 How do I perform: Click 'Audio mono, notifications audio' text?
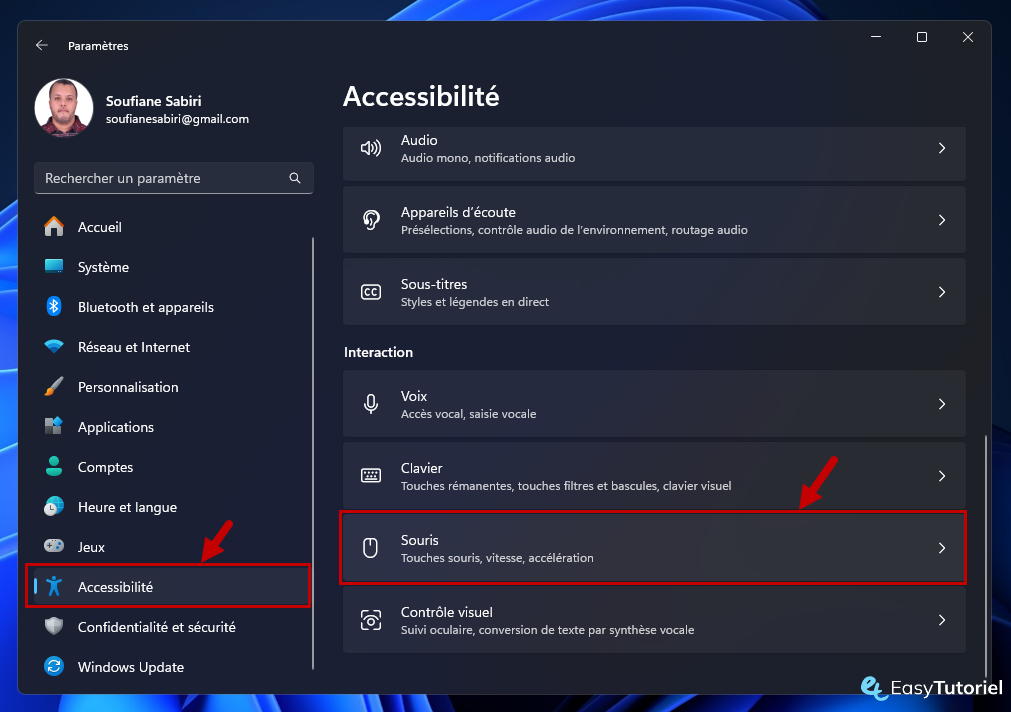click(x=487, y=158)
